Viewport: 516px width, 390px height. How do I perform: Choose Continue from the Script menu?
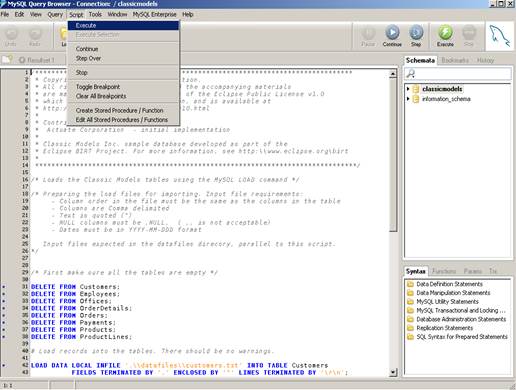point(123,49)
